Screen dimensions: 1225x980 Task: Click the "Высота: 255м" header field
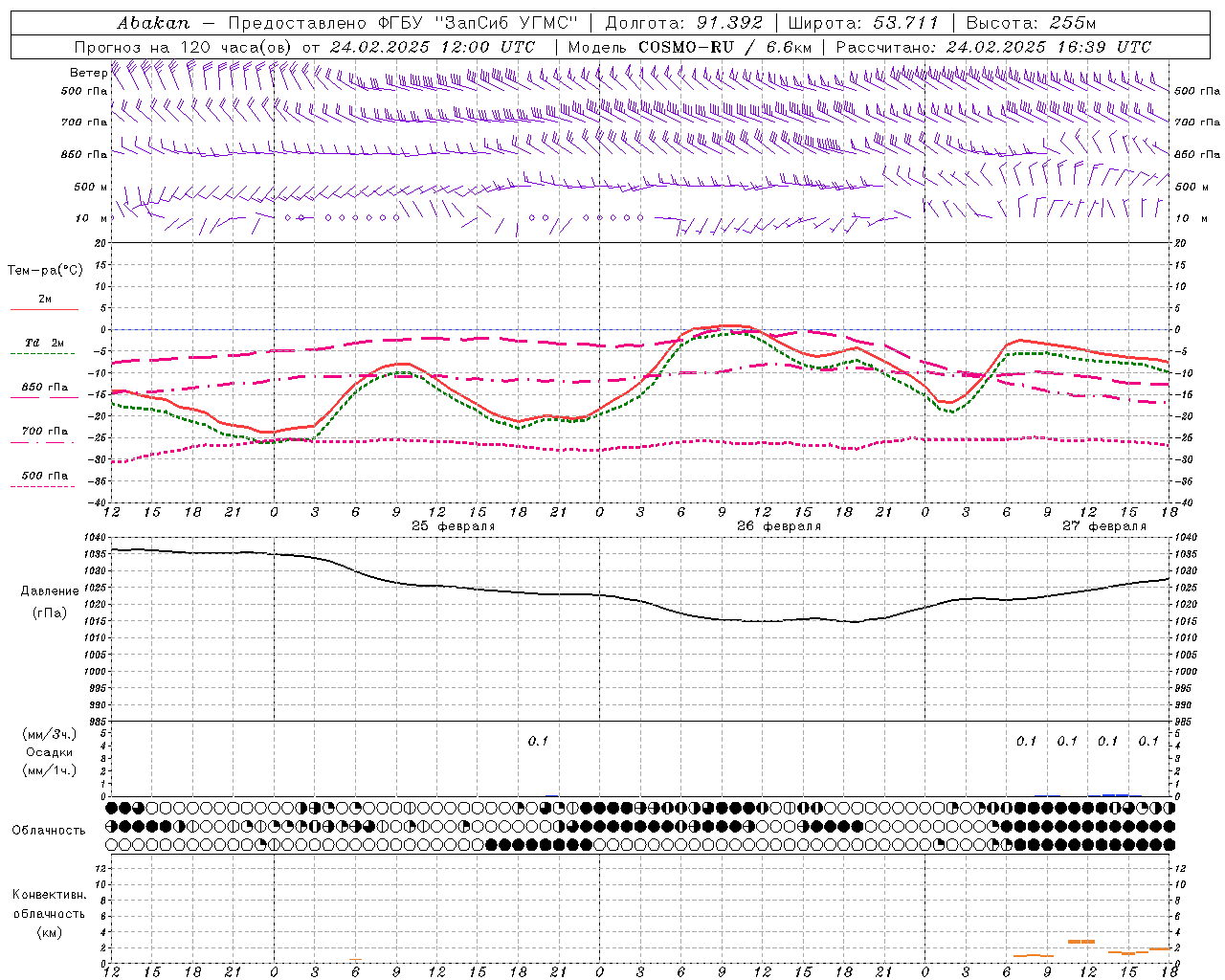[1031, 23]
